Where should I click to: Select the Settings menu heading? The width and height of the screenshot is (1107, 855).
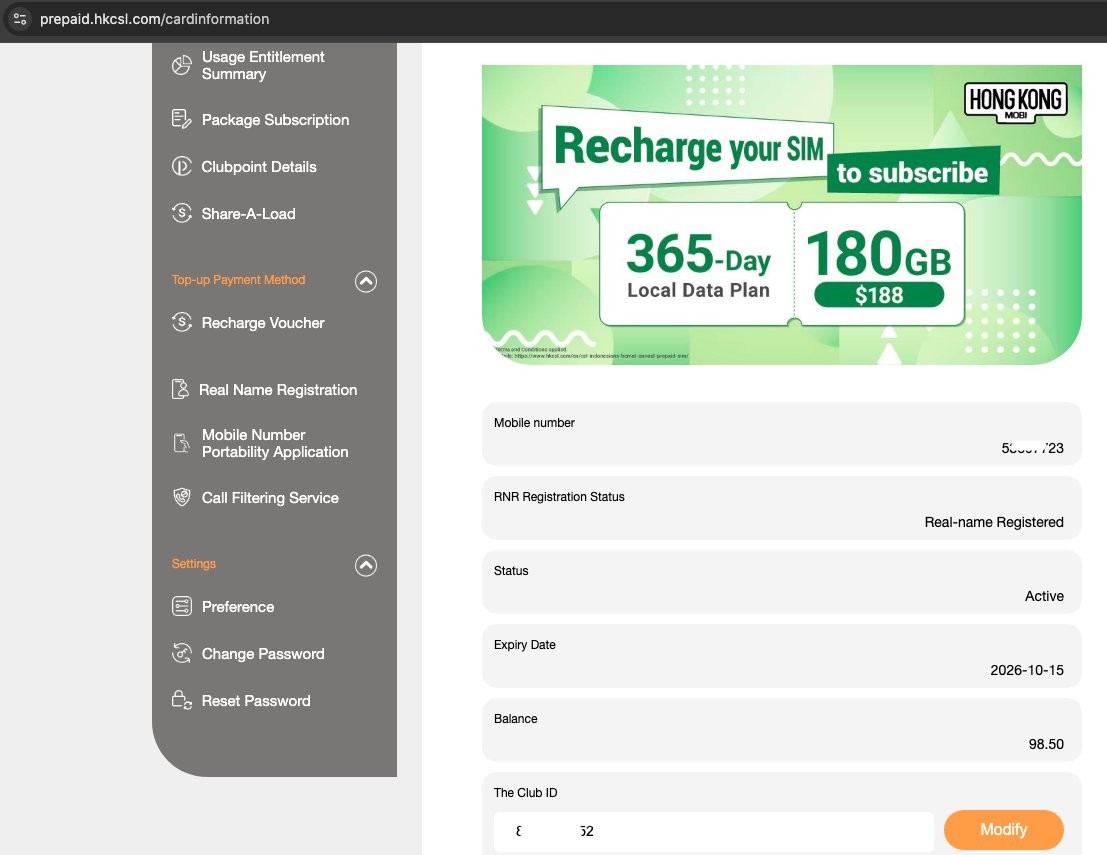click(194, 563)
